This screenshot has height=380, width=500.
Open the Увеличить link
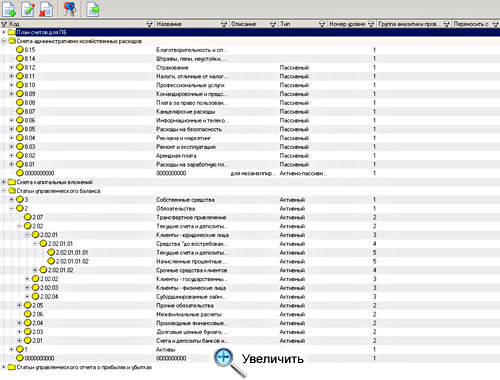[x=273, y=359]
